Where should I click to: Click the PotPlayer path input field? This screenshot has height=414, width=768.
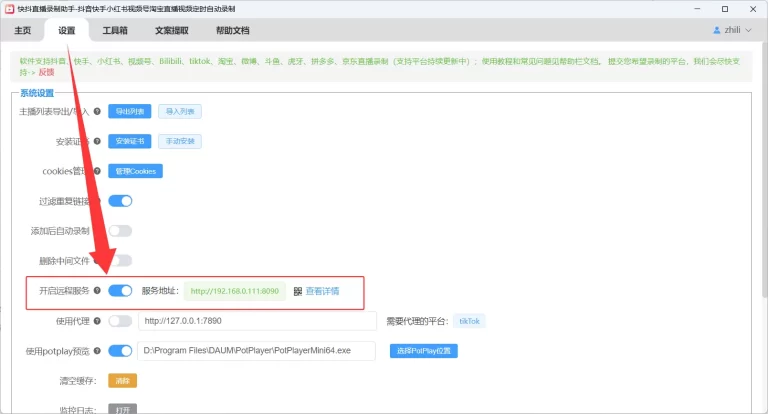click(x=257, y=351)
